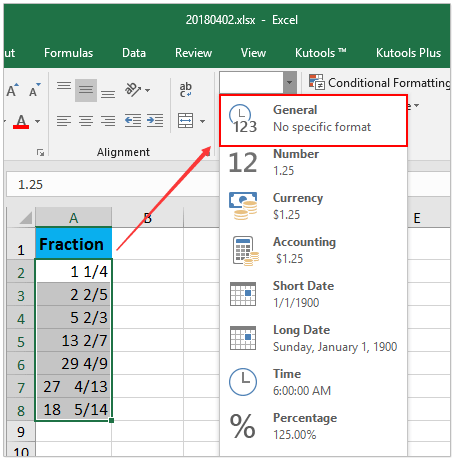
Task: Expand the Merge & Center options arrow
Action: tap(202, 121)
